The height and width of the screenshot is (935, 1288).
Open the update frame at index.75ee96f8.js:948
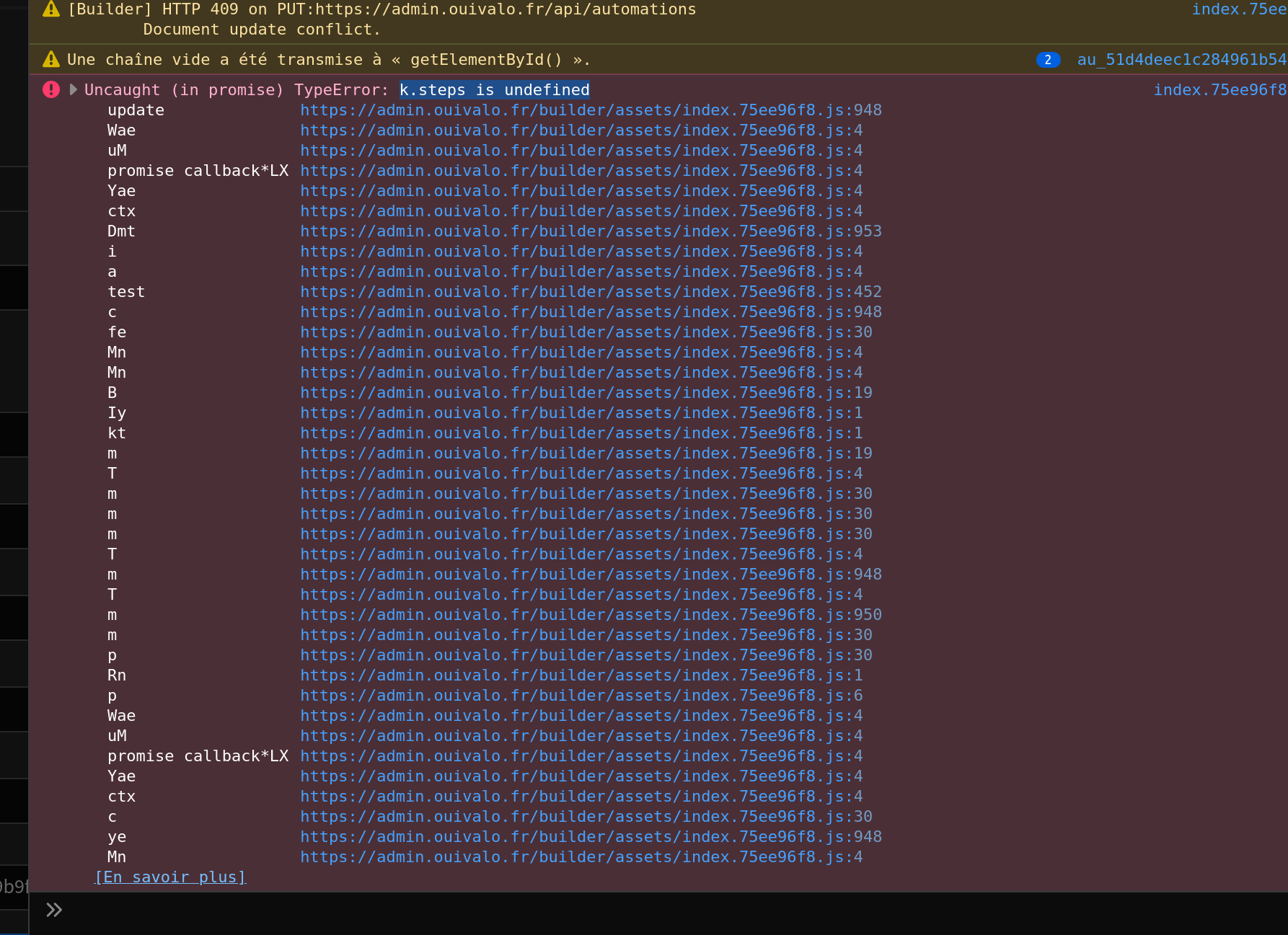point(591,110)
